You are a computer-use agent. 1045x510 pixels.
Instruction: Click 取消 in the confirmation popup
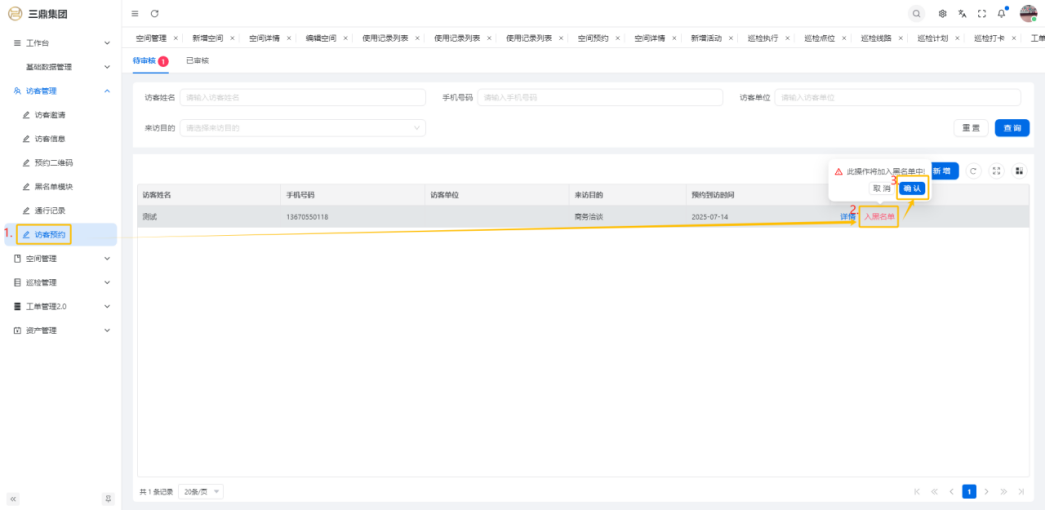click(881, 188)
